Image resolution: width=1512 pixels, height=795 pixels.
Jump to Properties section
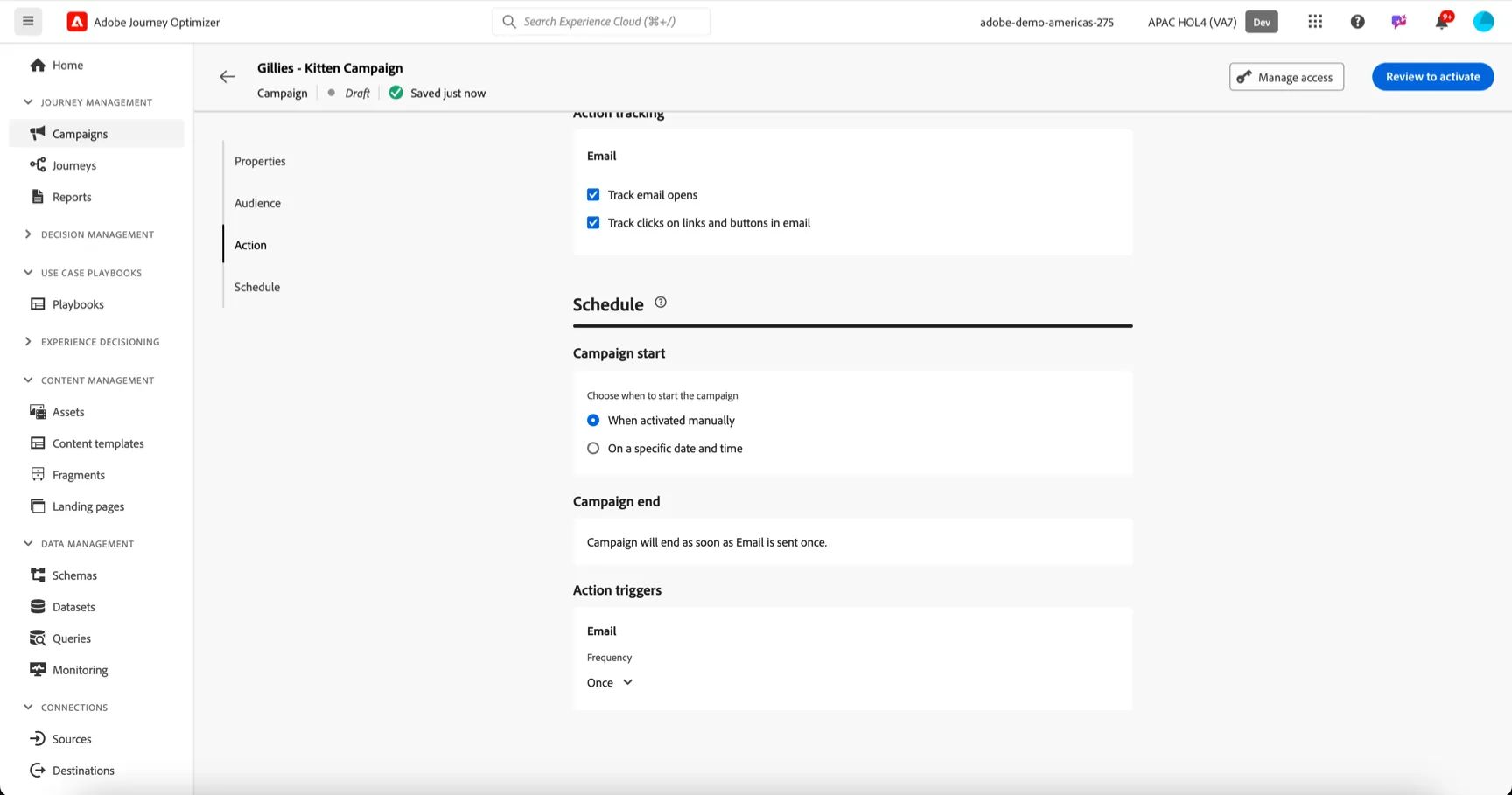click(x=260, y=161)
